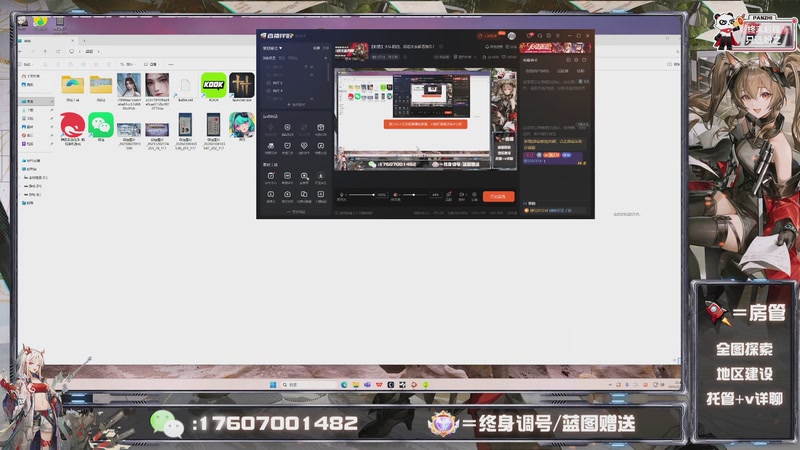This screenshot has width=800, height=450.
Task: Open the green WeChat shortcut in File Explorer
Action: [101, 125]
